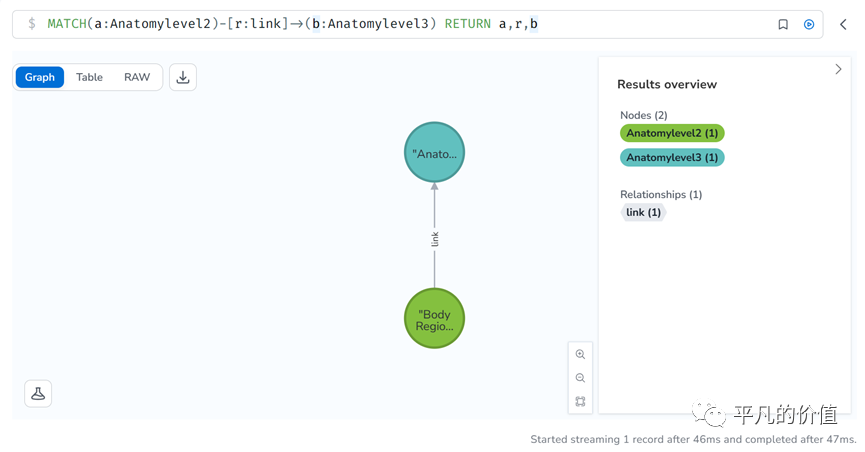865x452 pixels.
Task: Fit graph to screen
Action: (x=580, y=401)
